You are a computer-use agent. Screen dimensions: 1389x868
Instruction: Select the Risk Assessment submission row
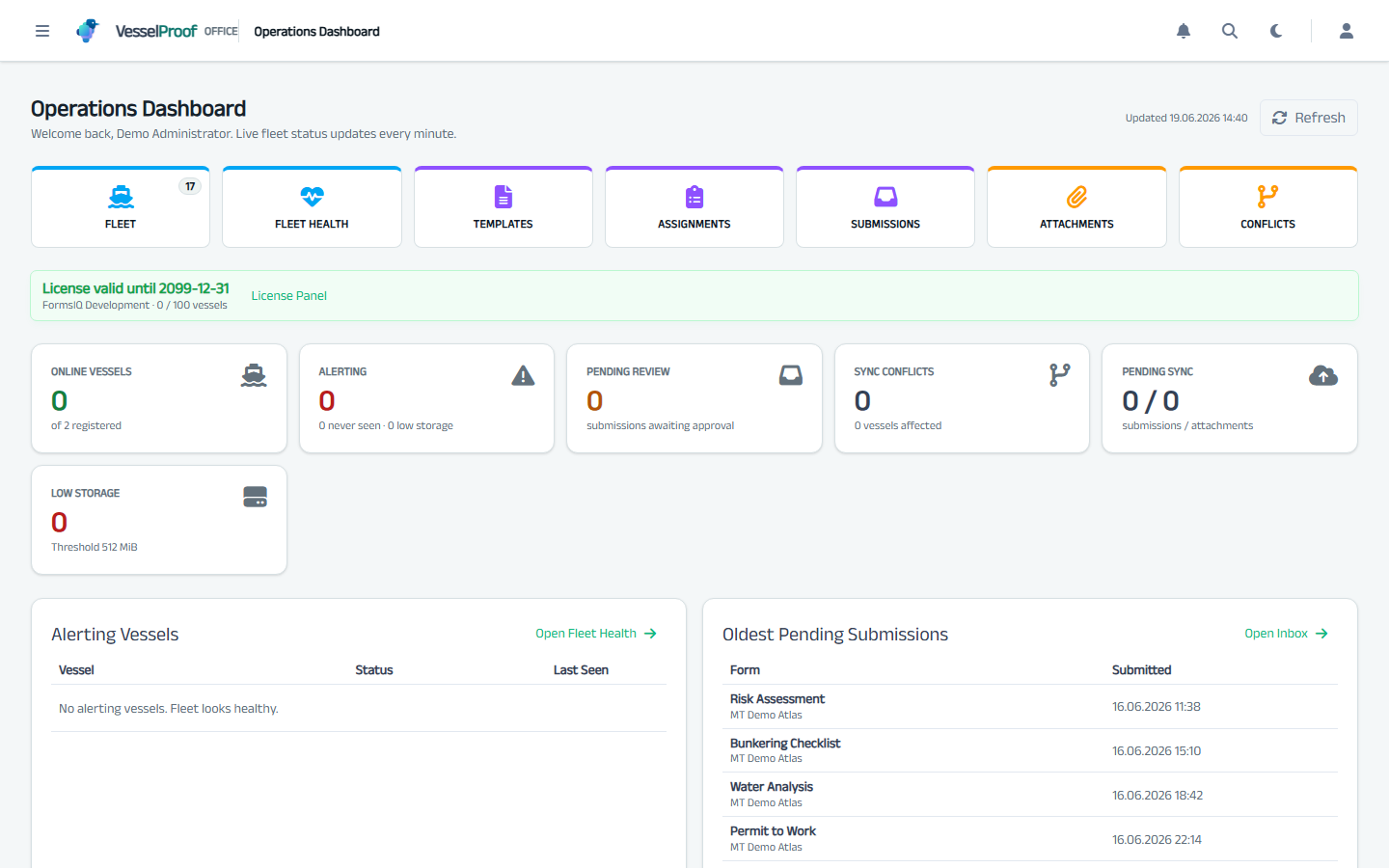pyautogui.click(x=1030, y=707)
